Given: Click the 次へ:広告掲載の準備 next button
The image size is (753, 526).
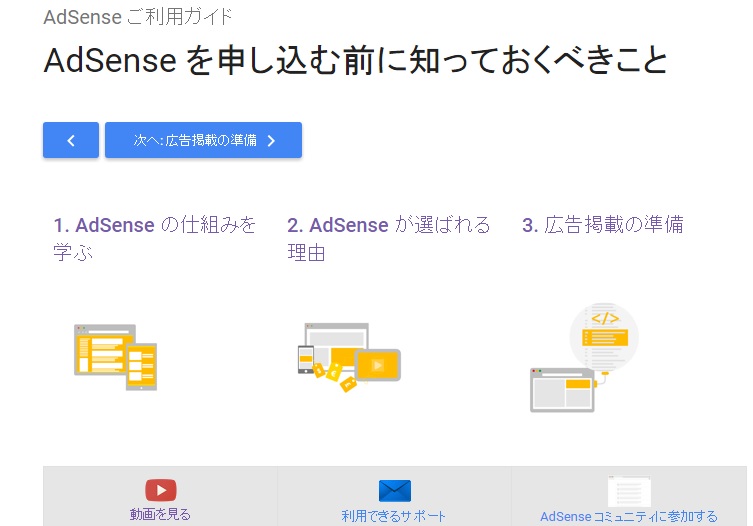Looking at the screenshot, I should 203,140.
